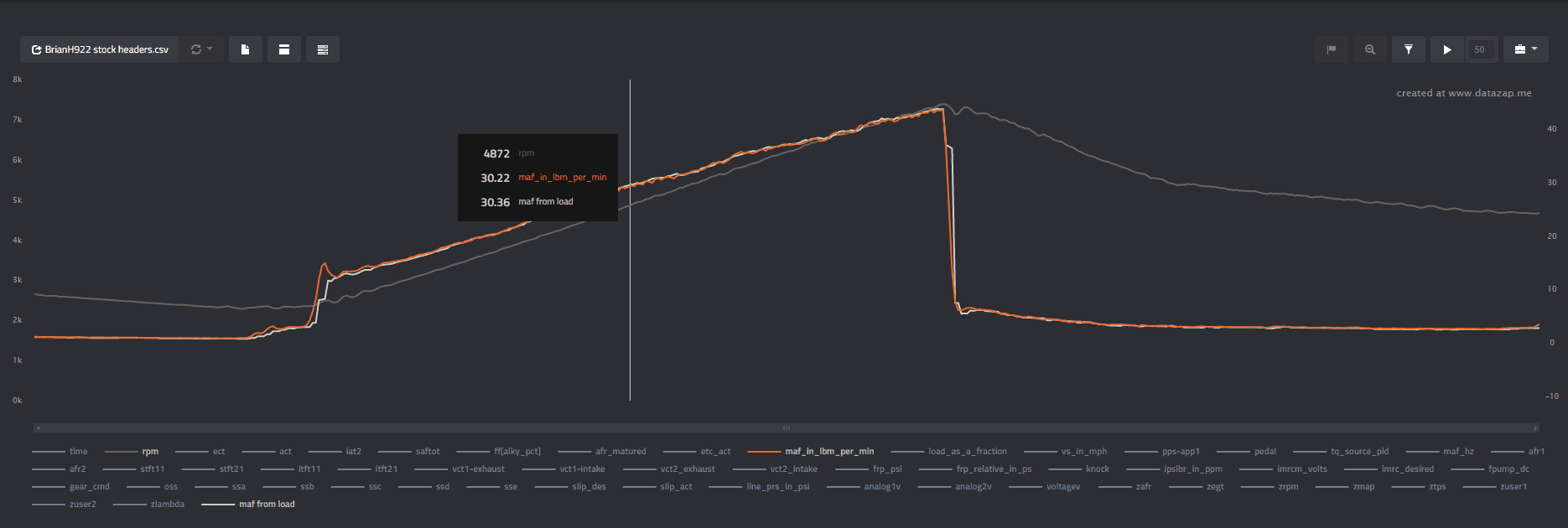The width and height of the screenshot is (1568, 528).
Task: Click the right arrow of the chart scrollbar
Action: click(x=1536, y=427)
